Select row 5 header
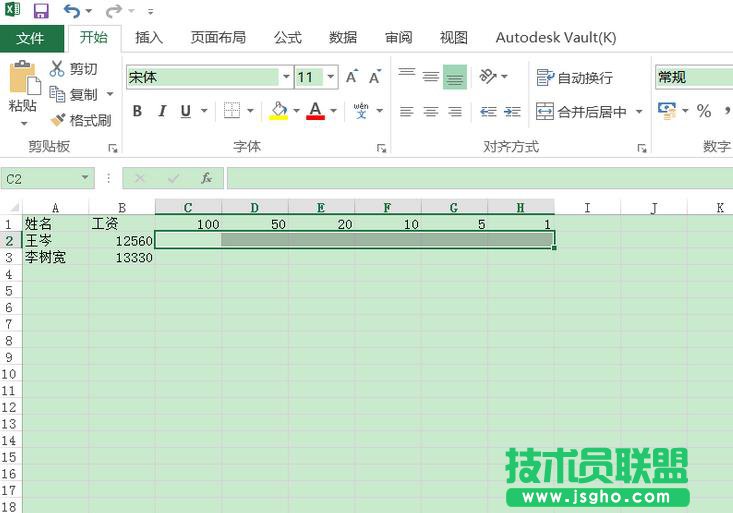 [x=9, y=291]
